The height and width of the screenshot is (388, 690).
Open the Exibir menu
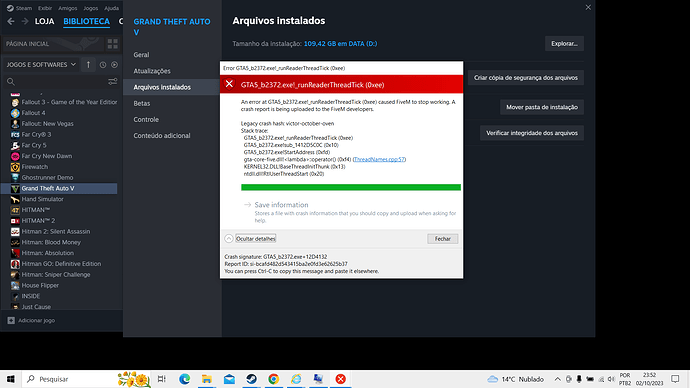pos(44,8)
